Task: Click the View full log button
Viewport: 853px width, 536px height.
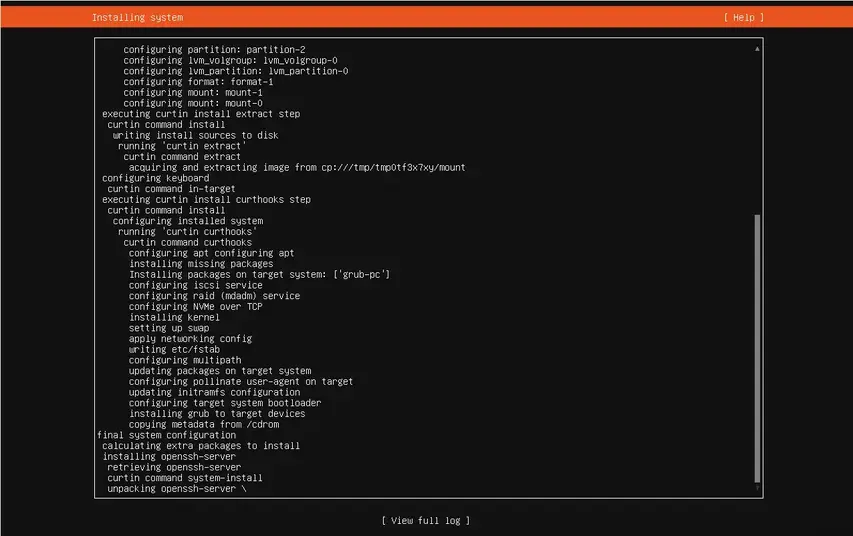Action: pos(425,520)
